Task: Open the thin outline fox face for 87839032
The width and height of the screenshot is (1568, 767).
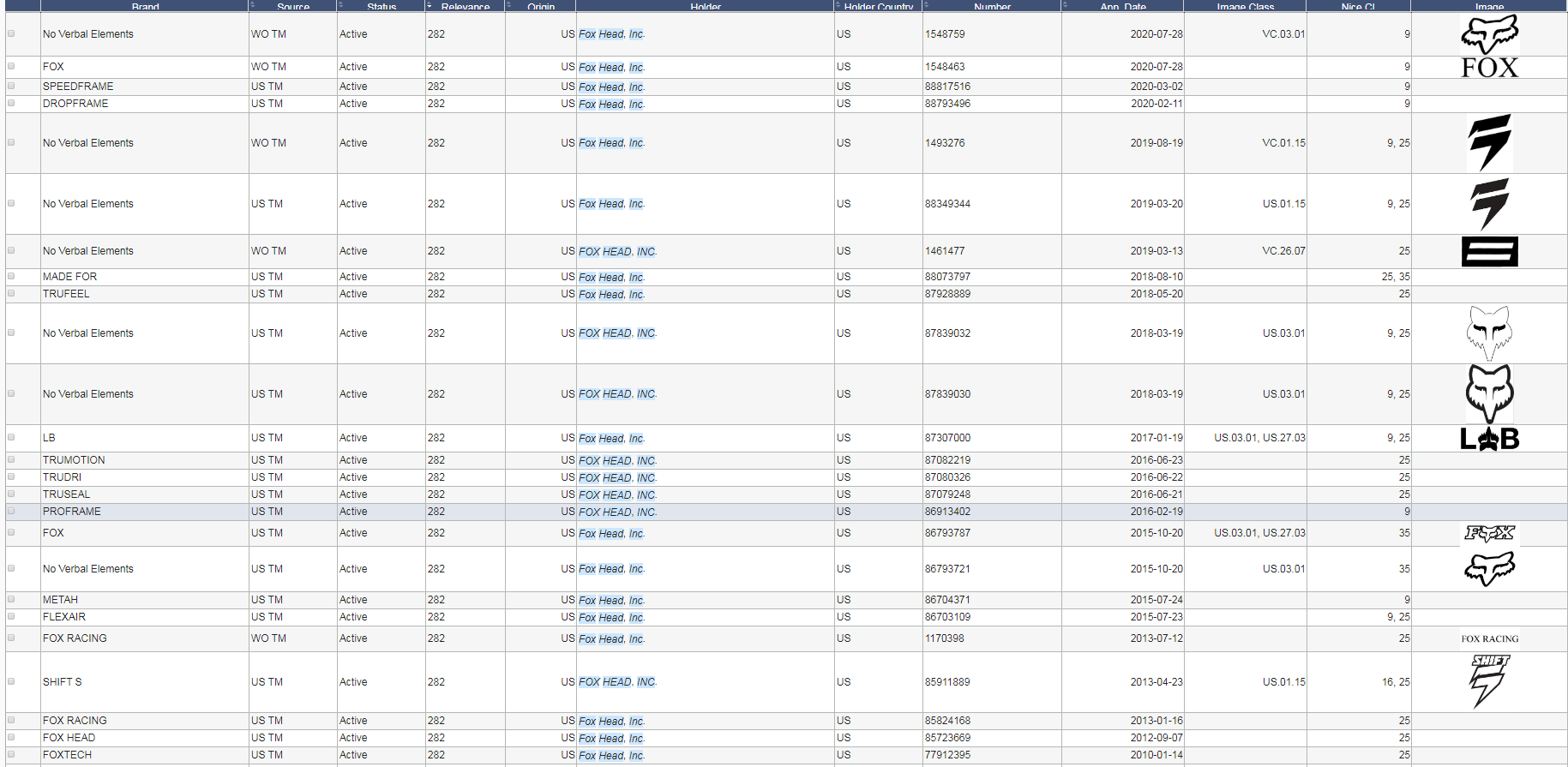Action: pyautogui.click(x=1489, y=333)
